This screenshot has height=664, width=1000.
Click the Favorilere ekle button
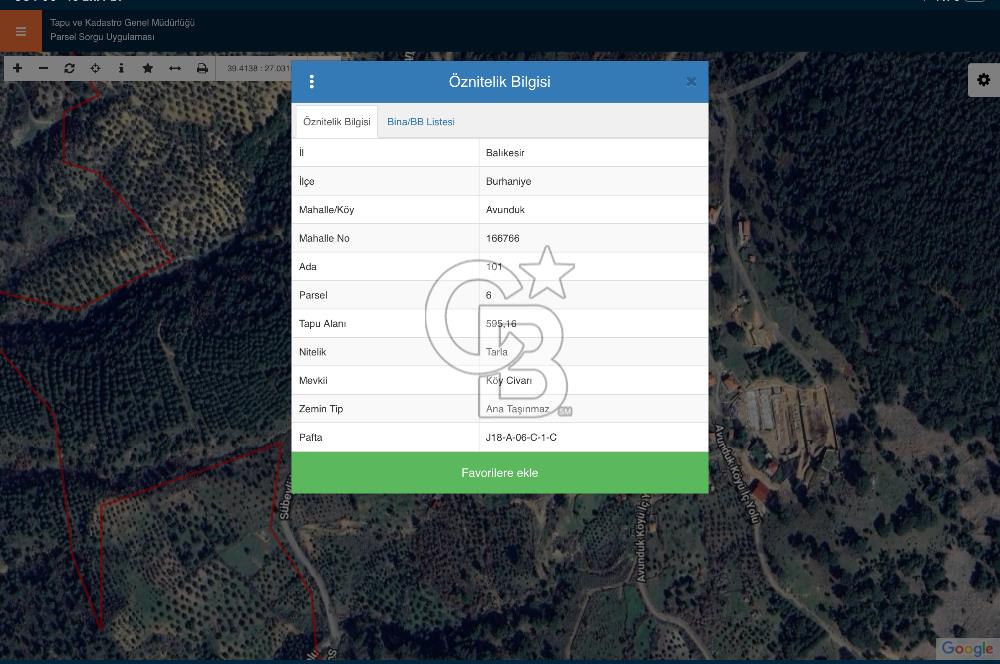pos(500,473)
